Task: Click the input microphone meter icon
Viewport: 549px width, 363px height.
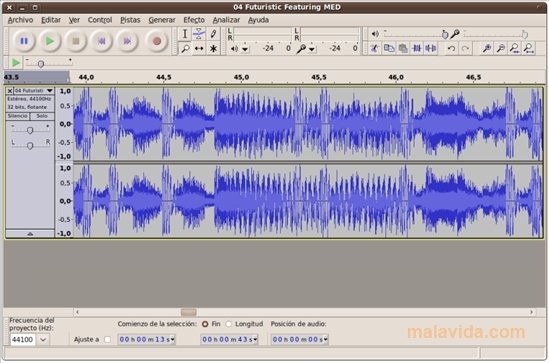Action: 301,49
